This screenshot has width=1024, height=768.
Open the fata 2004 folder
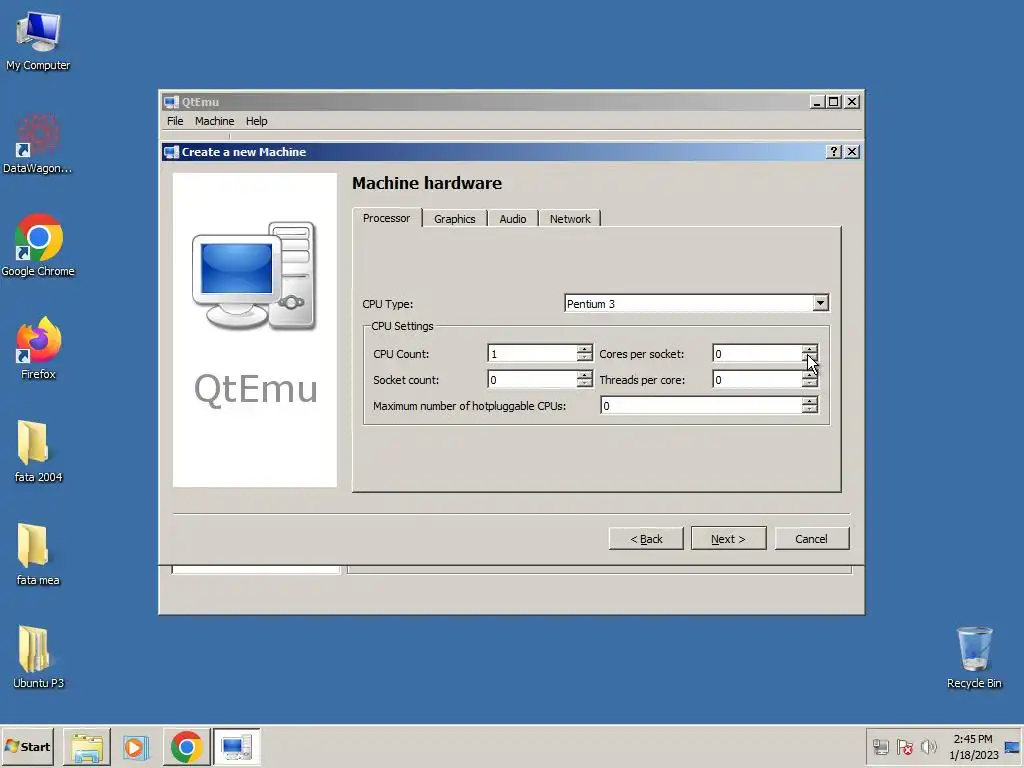coord(38,452)
